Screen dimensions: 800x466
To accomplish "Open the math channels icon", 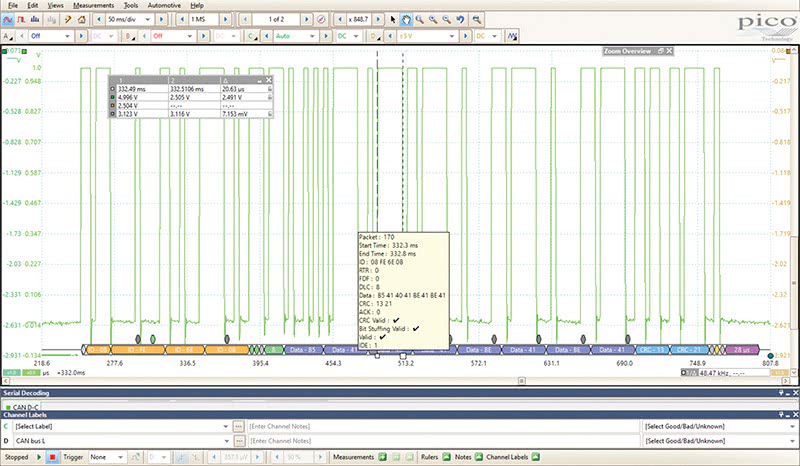I will pyautogui.click(x=512, y=36).
